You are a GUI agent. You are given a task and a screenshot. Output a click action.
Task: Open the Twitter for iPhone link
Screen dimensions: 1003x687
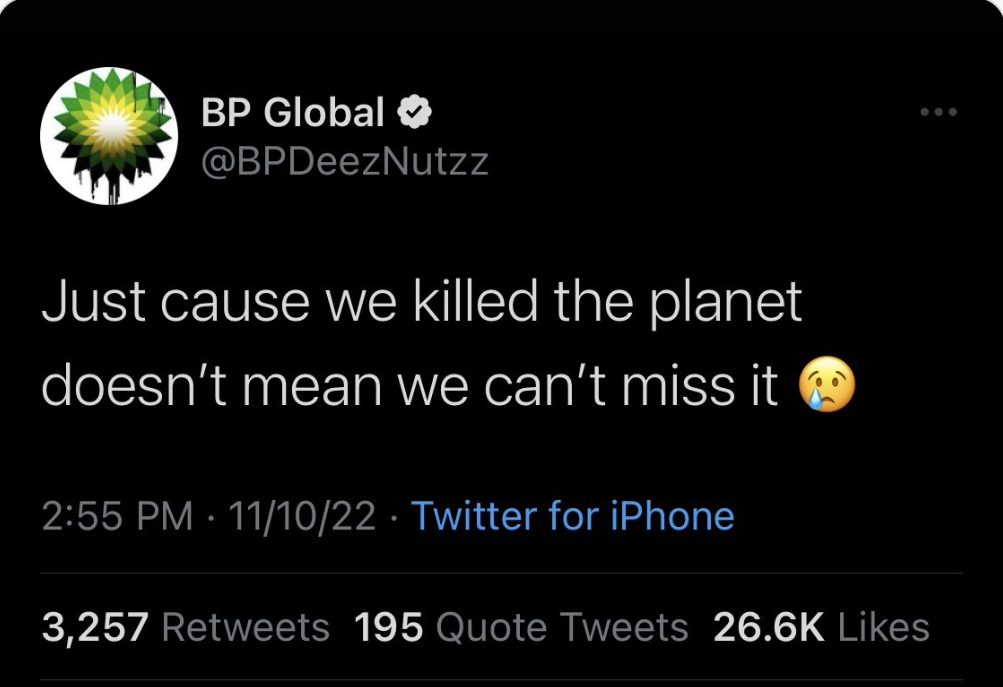572,516
